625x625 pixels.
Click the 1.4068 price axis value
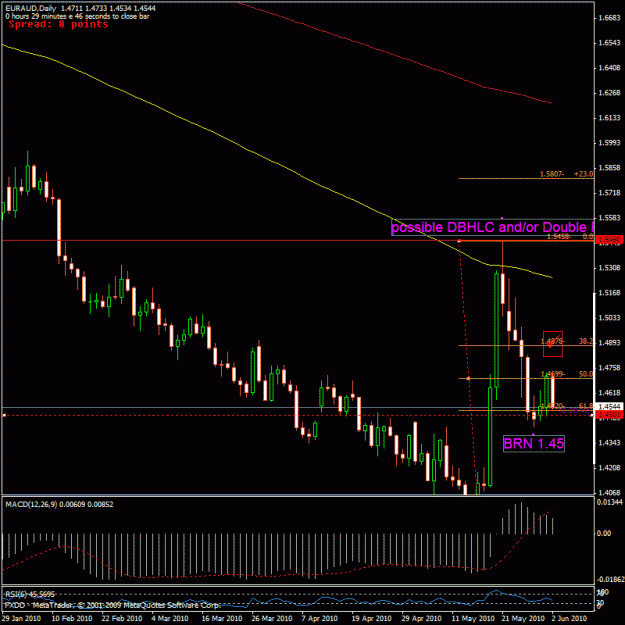click(610, 493)
